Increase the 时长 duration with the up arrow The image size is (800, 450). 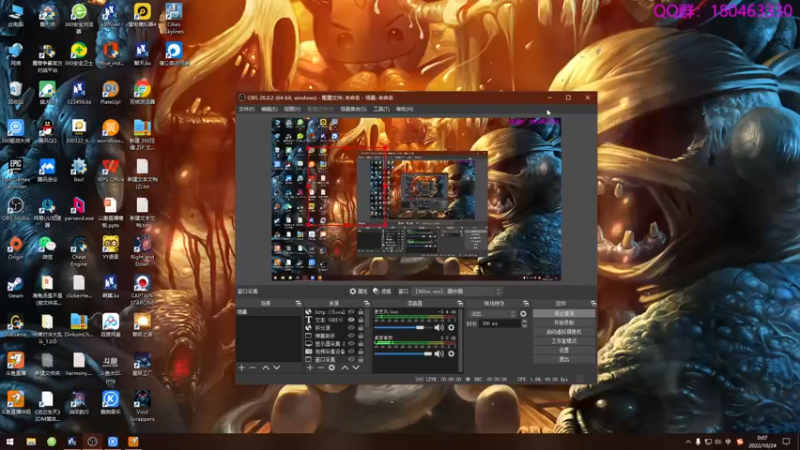[x=524, y=321]
